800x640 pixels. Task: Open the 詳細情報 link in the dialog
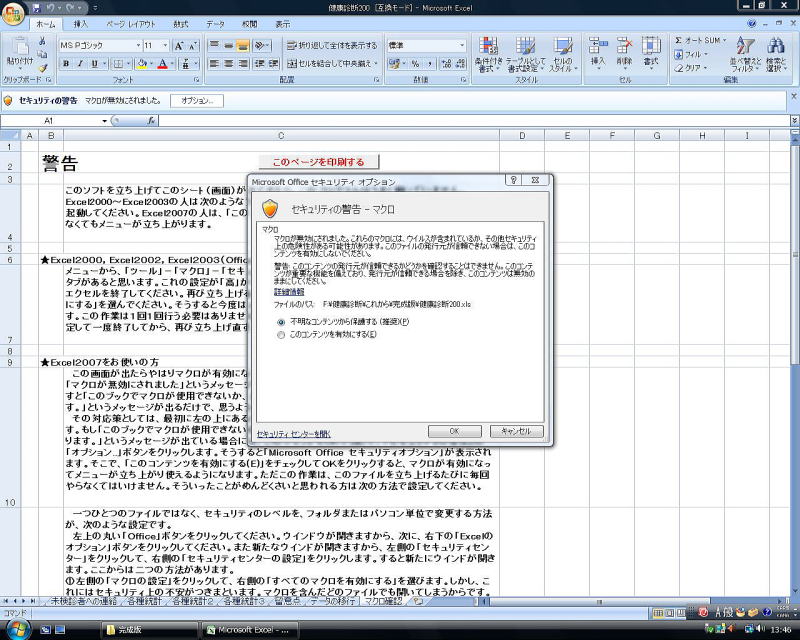coord(289,292)
